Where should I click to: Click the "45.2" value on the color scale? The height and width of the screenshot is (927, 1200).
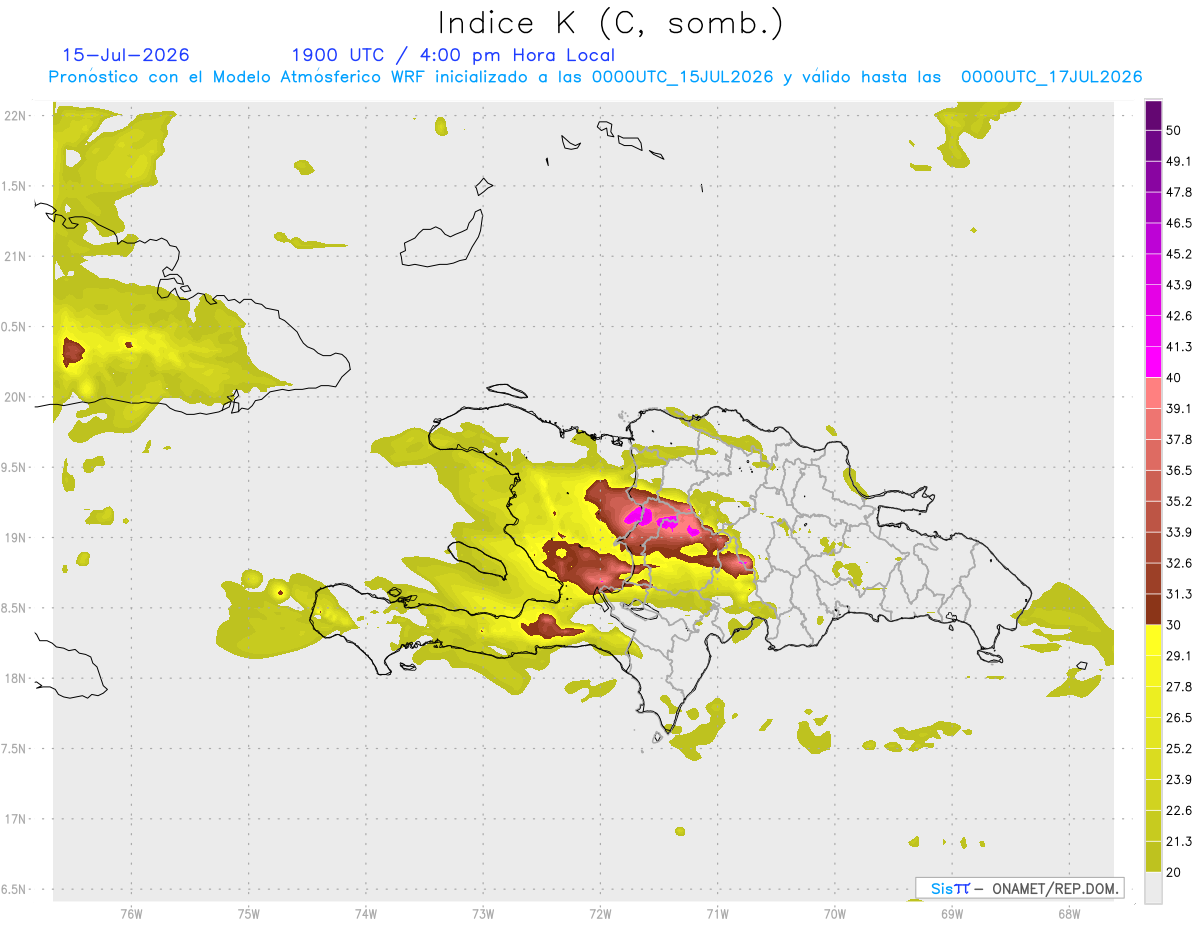[1179, 254]
